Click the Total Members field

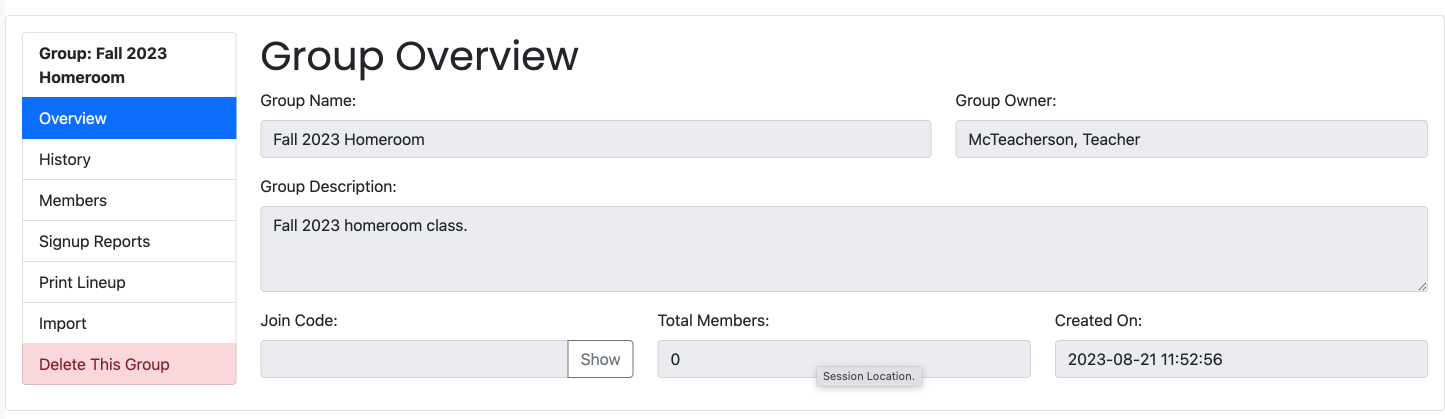[844, 359]
